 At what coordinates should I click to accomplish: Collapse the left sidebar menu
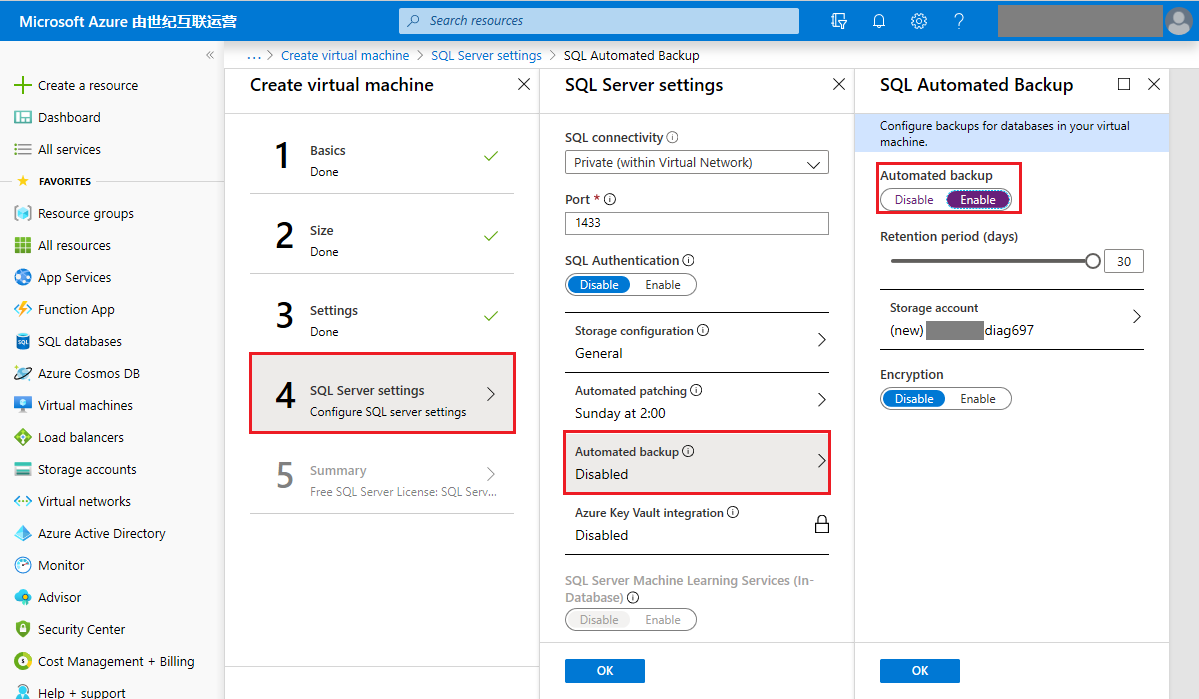pos(210,55)
